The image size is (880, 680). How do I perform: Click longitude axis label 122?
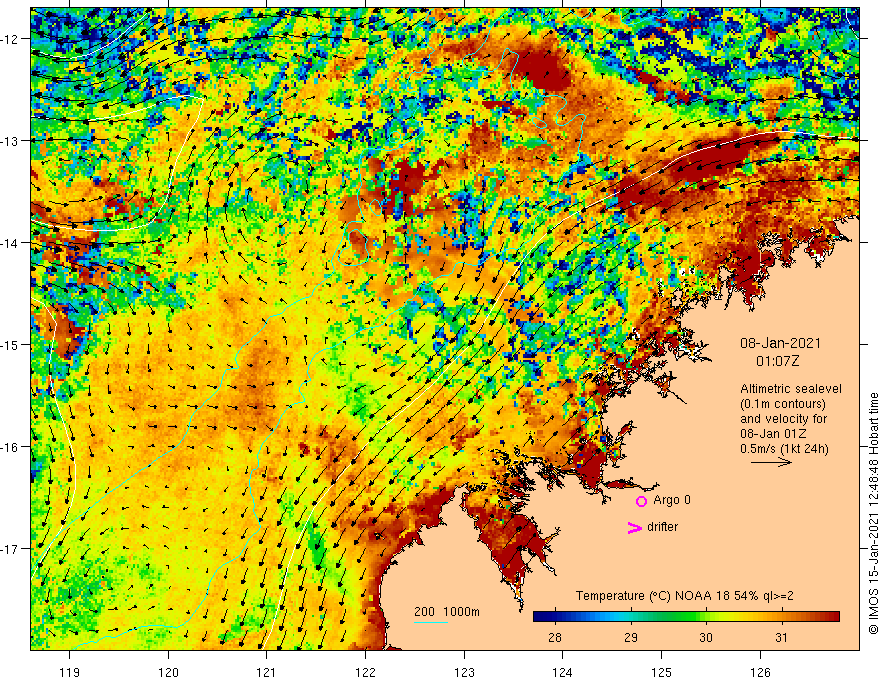coord(365,672)
